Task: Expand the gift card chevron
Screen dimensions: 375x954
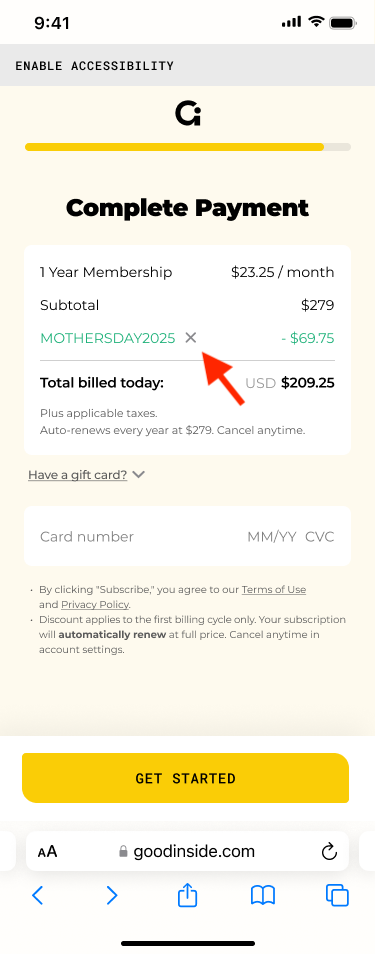Action: (x=139, y=475)
